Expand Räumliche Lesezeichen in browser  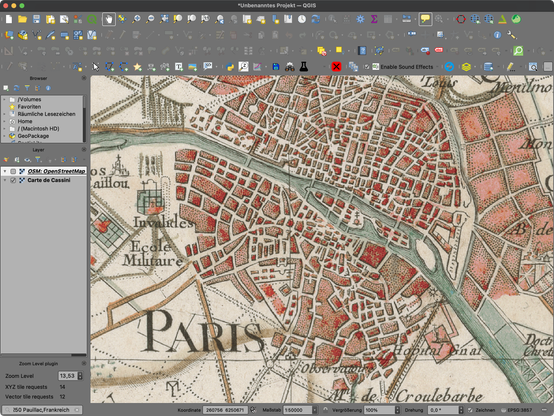tap(5, 114)
